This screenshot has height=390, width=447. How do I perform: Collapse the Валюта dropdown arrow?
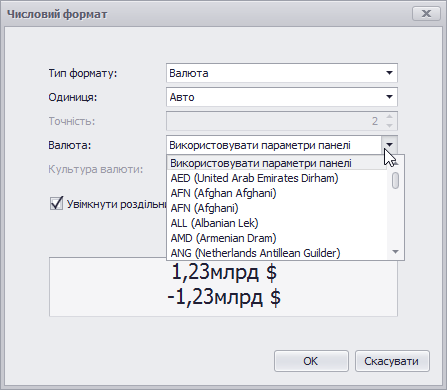(x=389, y=145)
